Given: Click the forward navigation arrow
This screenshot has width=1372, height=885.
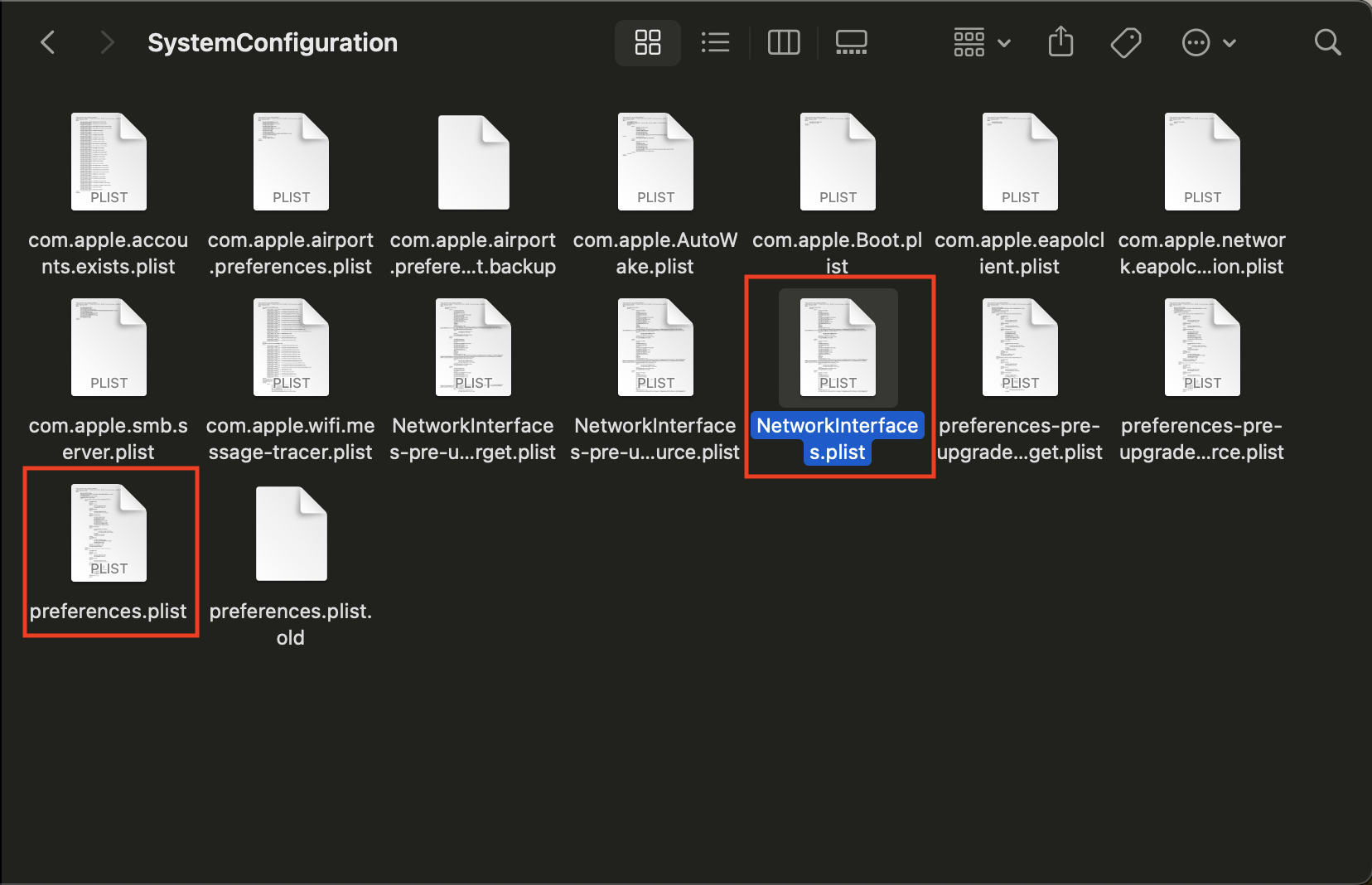Looking at the screenshot, I should 108,41.
